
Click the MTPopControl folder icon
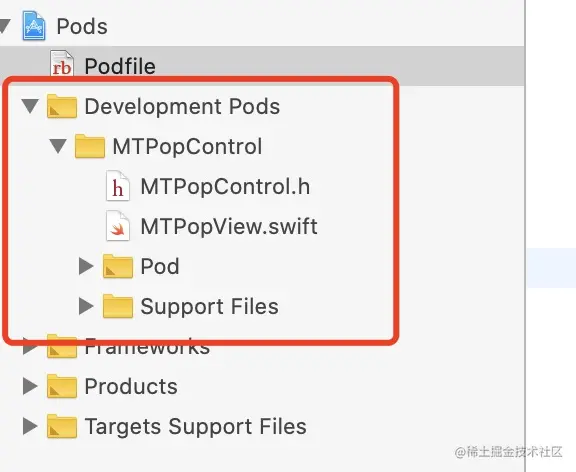pyautogui.click(x=90, y=146)
